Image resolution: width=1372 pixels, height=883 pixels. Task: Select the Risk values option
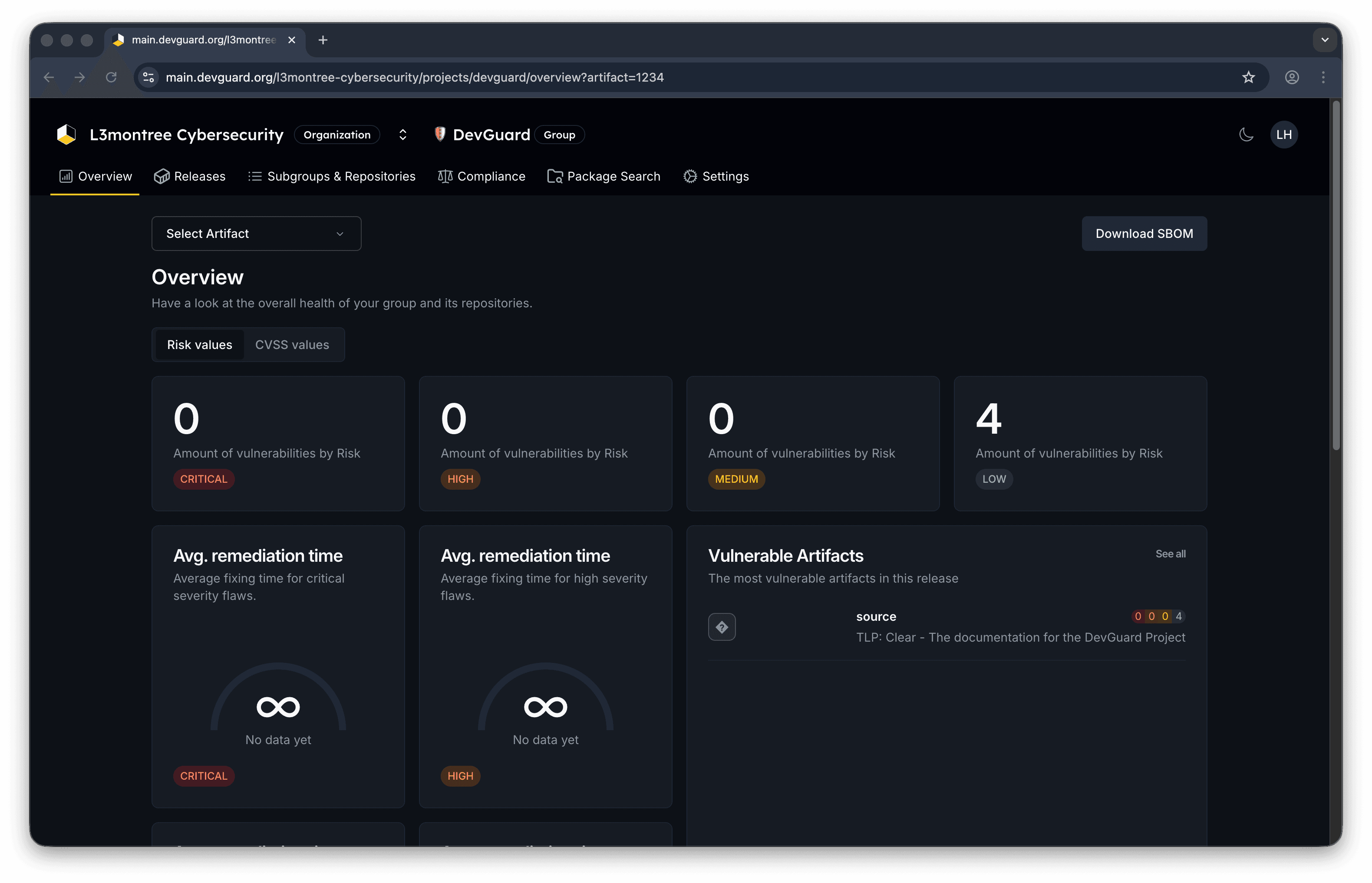point(199,344)
